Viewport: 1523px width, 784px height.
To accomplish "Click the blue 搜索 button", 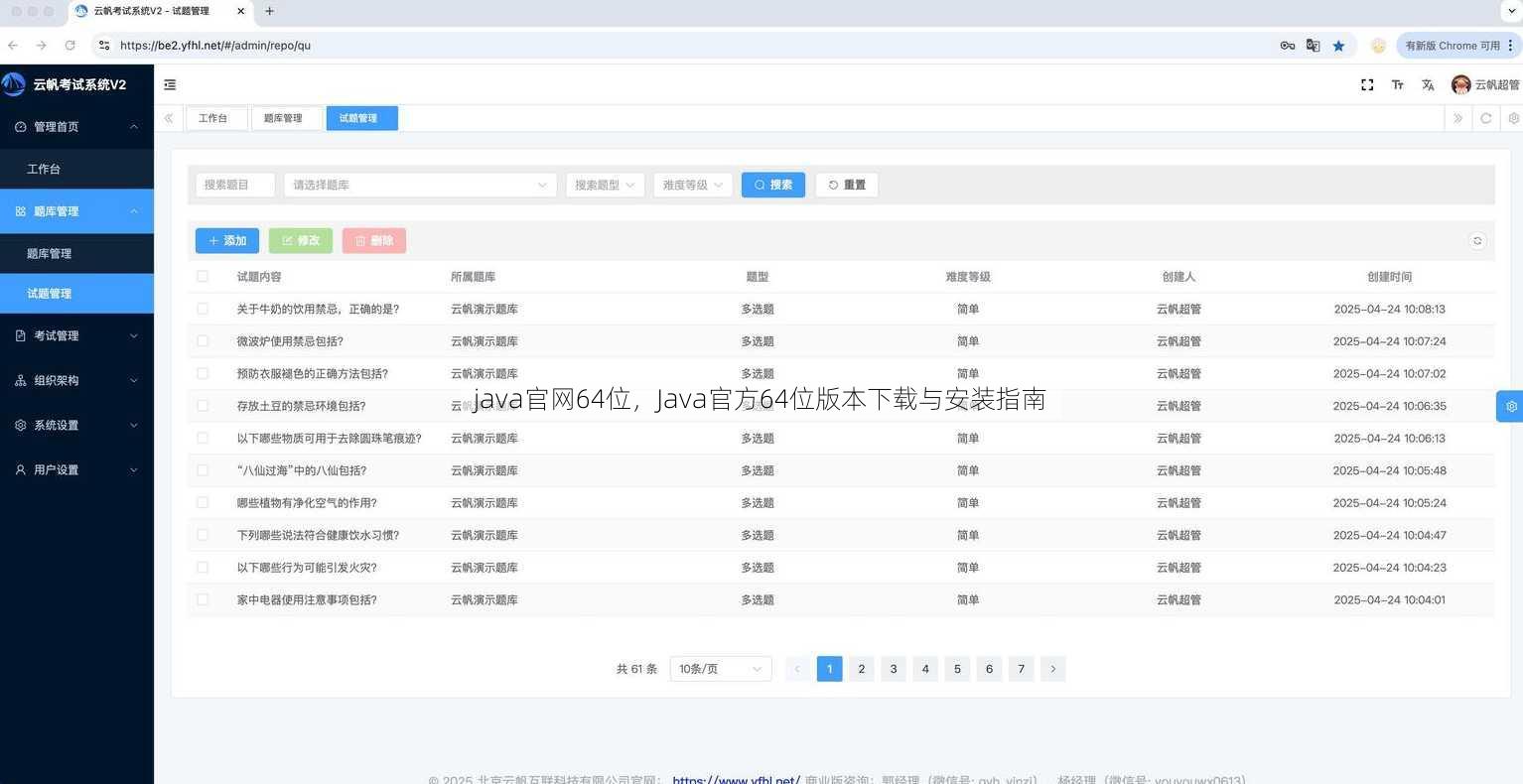I will click(x=773, y=185).
